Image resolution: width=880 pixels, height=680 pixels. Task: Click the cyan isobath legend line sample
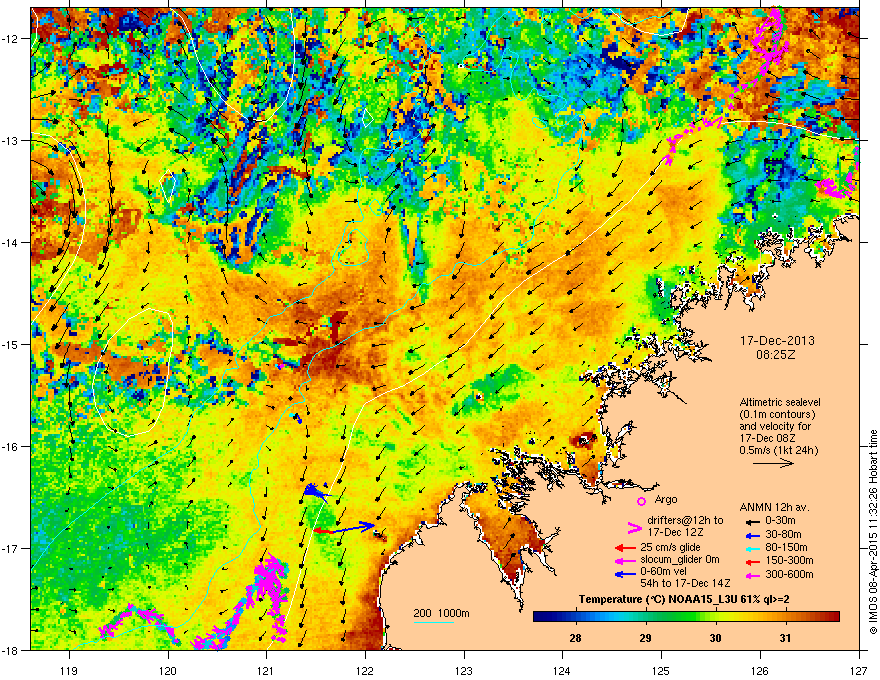434,622
